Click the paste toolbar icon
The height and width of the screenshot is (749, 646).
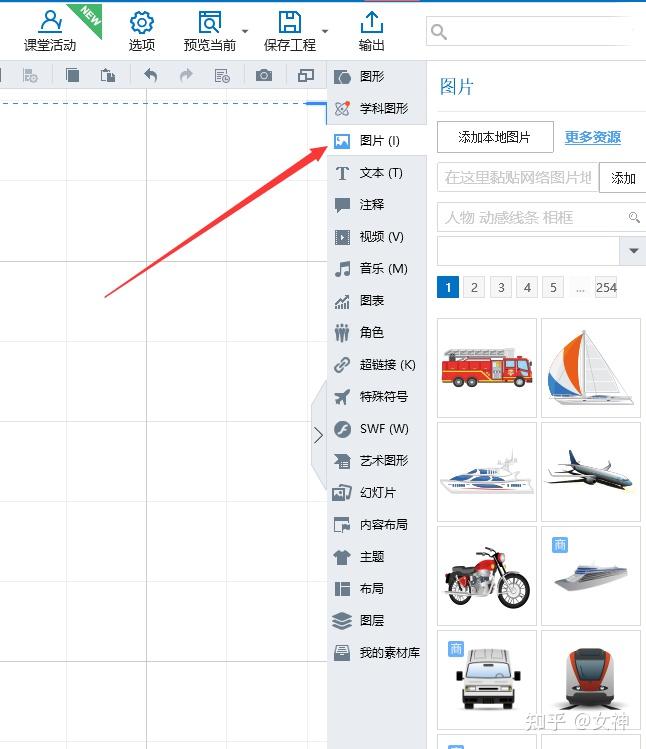coord(108,75)
